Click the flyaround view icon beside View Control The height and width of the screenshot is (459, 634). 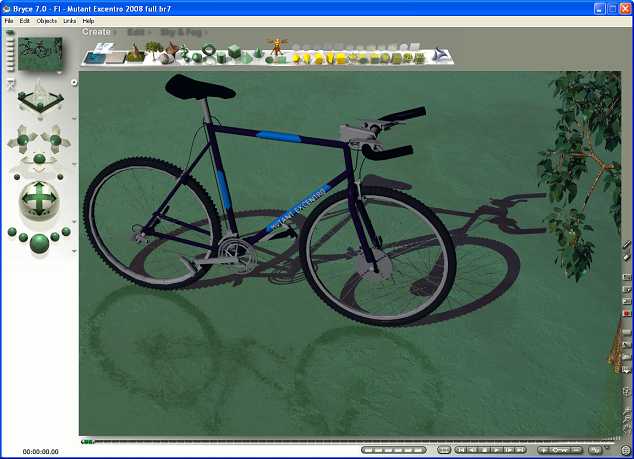pyautogui.click(x=11, y=85)
